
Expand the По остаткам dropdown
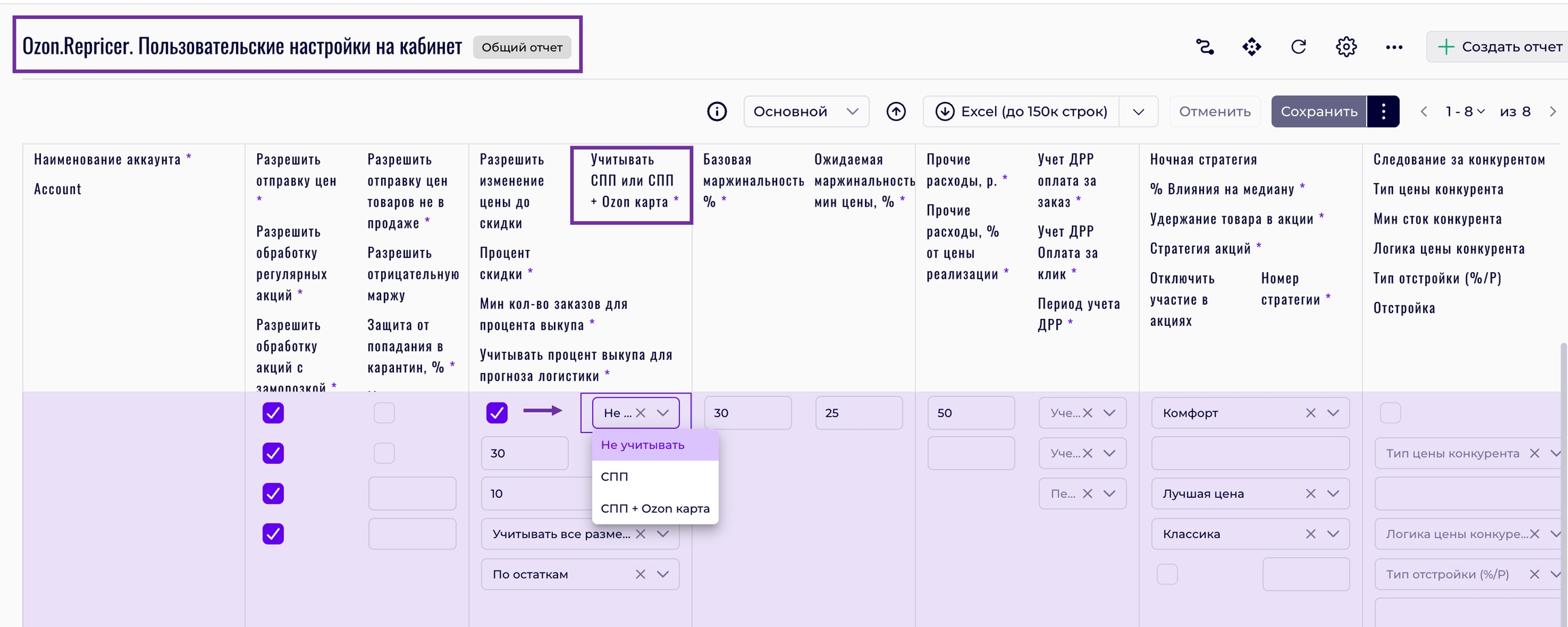coord(662,574)
